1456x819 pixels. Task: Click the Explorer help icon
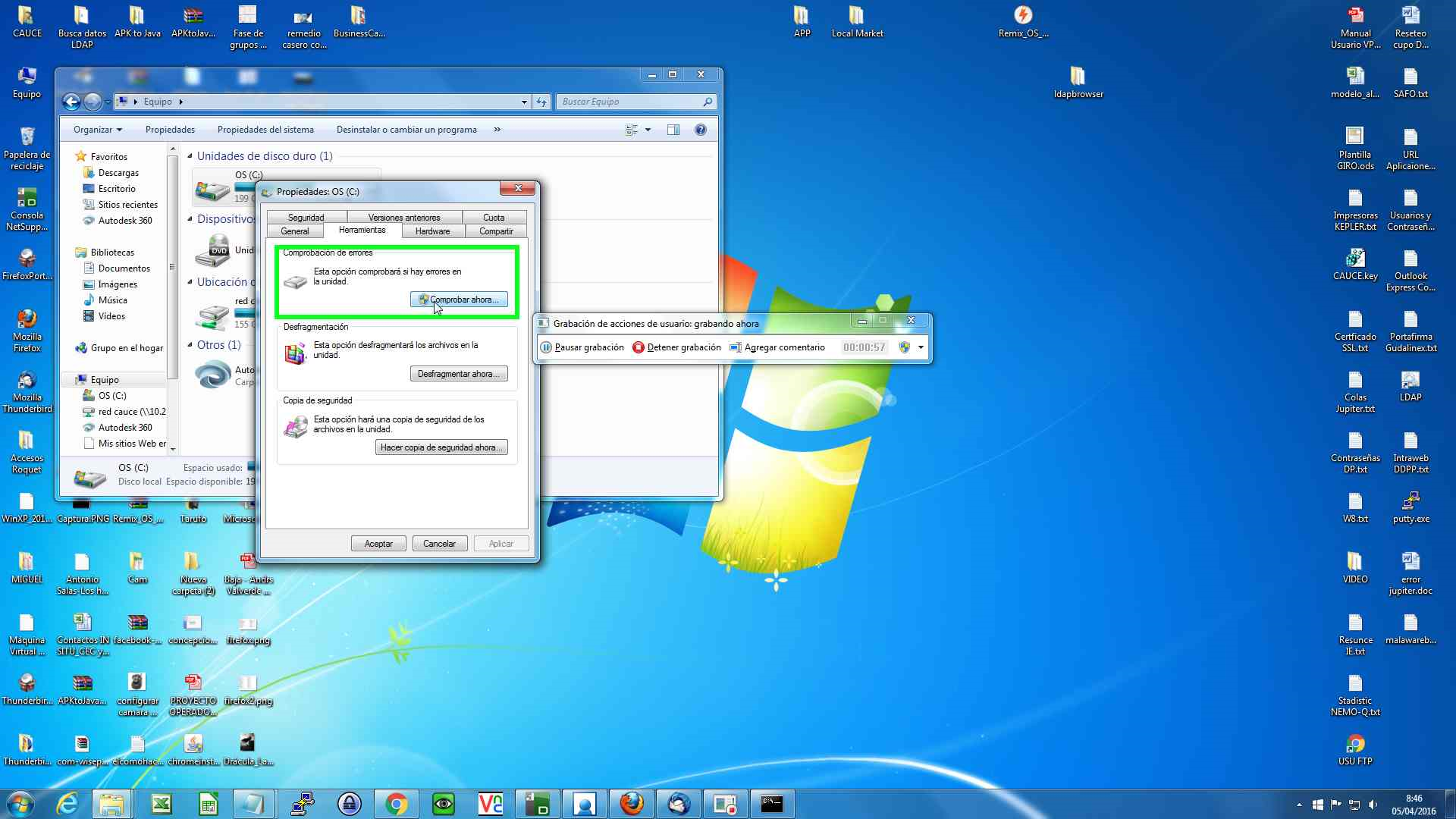[701, 130]
